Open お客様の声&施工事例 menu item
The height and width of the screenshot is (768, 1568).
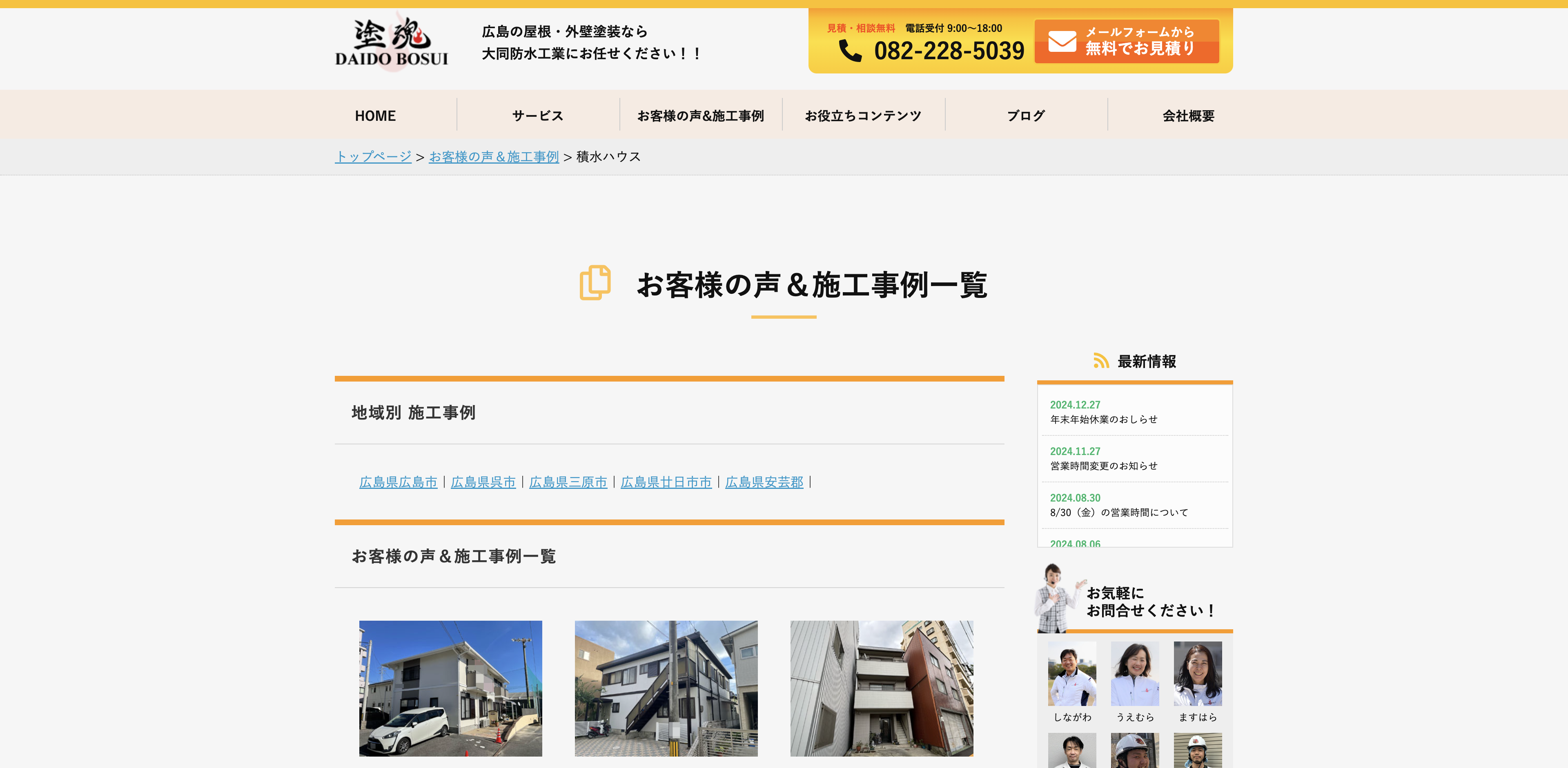click(701, 115)
